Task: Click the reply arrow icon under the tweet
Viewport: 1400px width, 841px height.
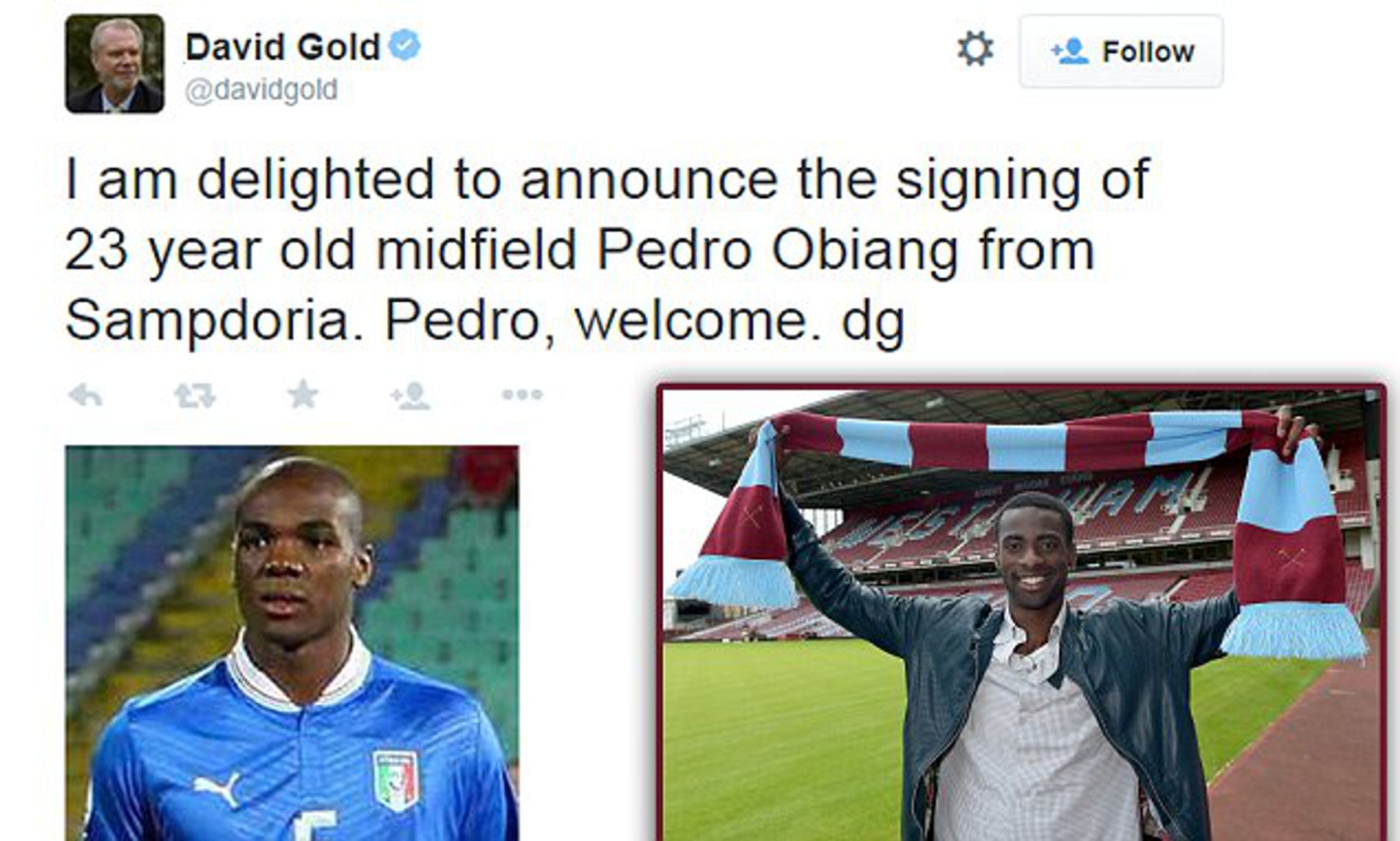Action: 85,396
